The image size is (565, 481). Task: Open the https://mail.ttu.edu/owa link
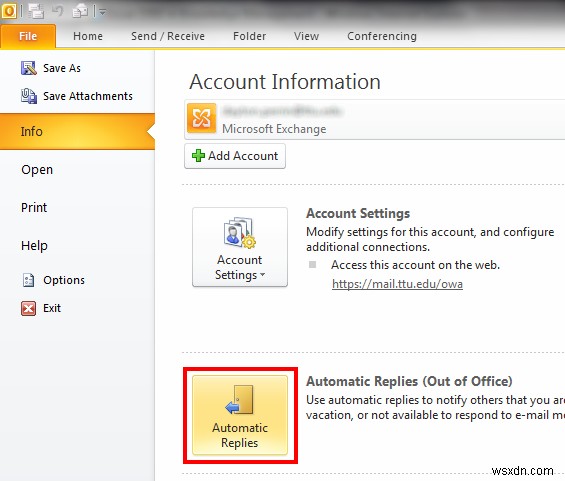tap(397, 284)
